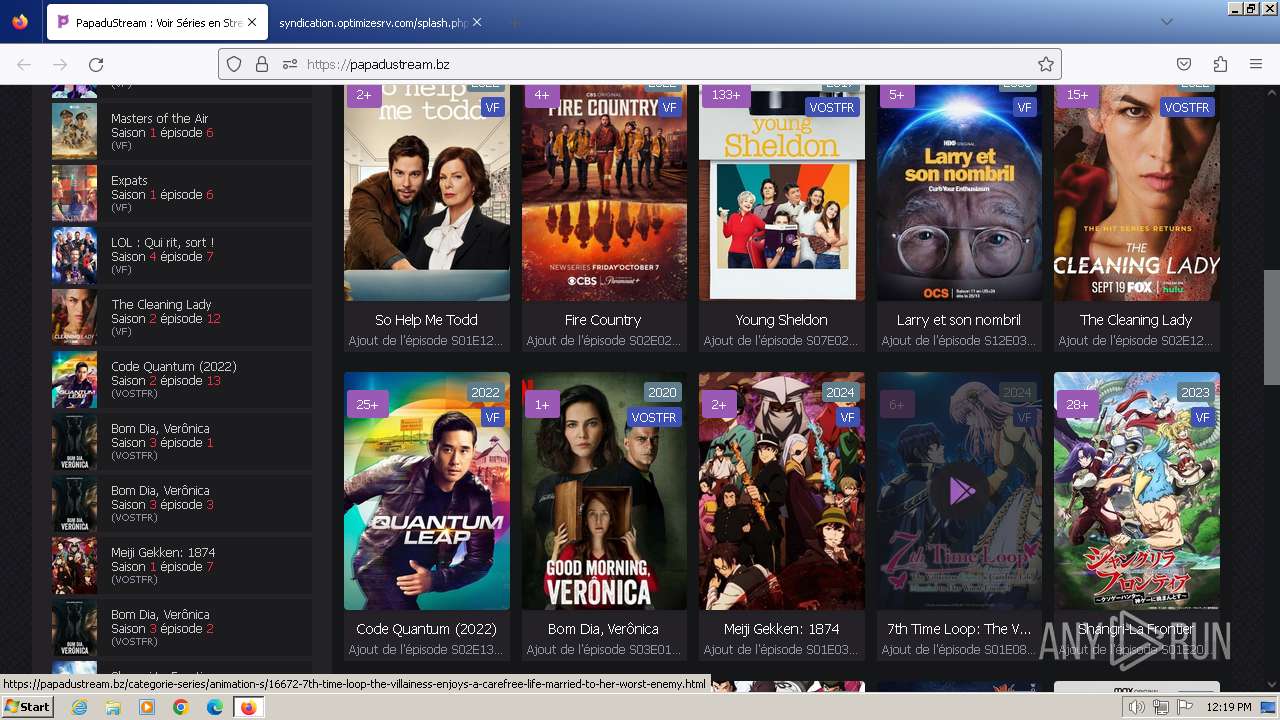Image resolution: width=1280 pixels, height=720 pixels.
Task: Open the Extensions puzzle icon
Action: point(1220,64)
